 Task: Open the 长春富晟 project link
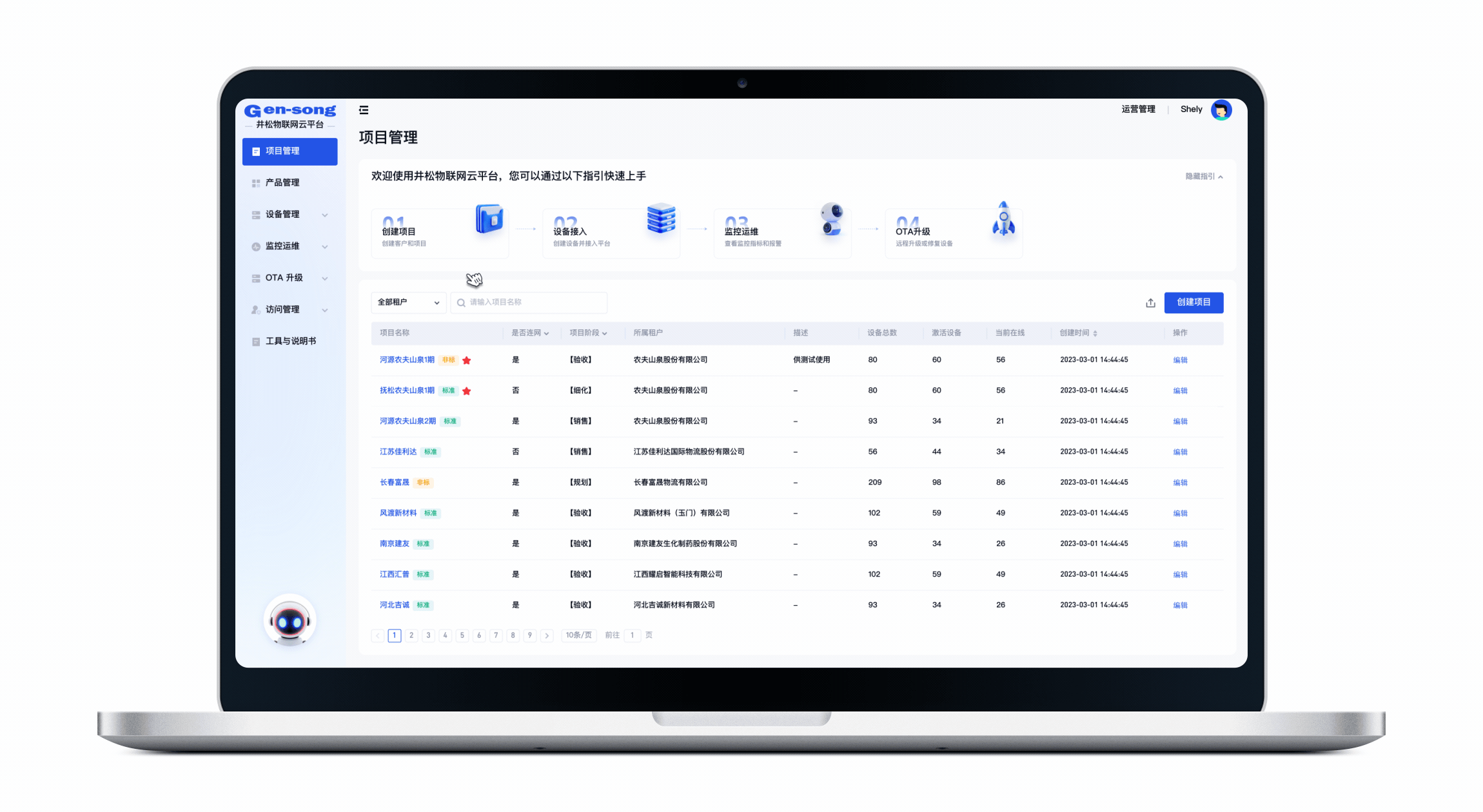[394, 483]
